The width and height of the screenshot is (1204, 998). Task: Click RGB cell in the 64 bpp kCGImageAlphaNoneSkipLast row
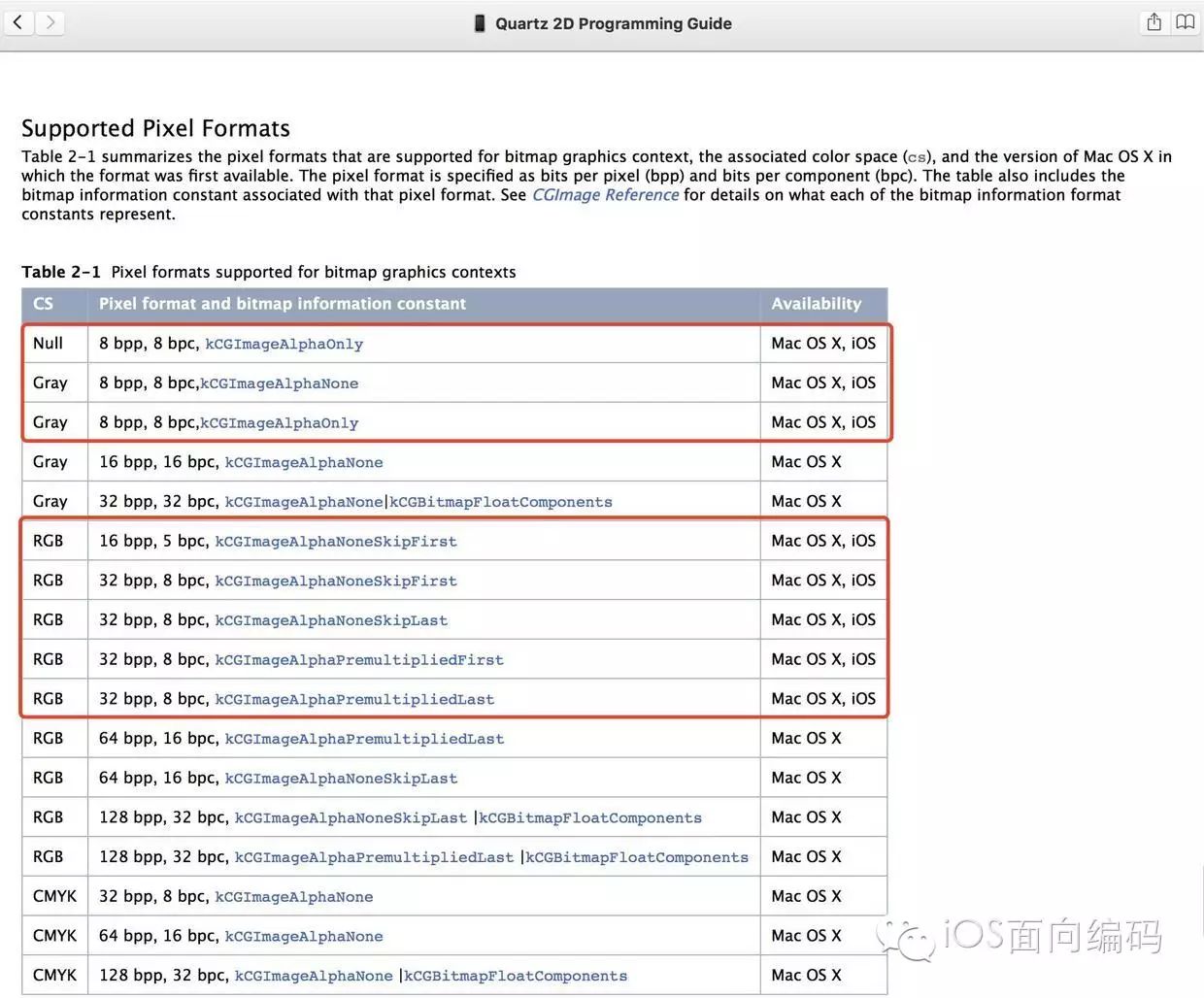(x=48, y=778)
